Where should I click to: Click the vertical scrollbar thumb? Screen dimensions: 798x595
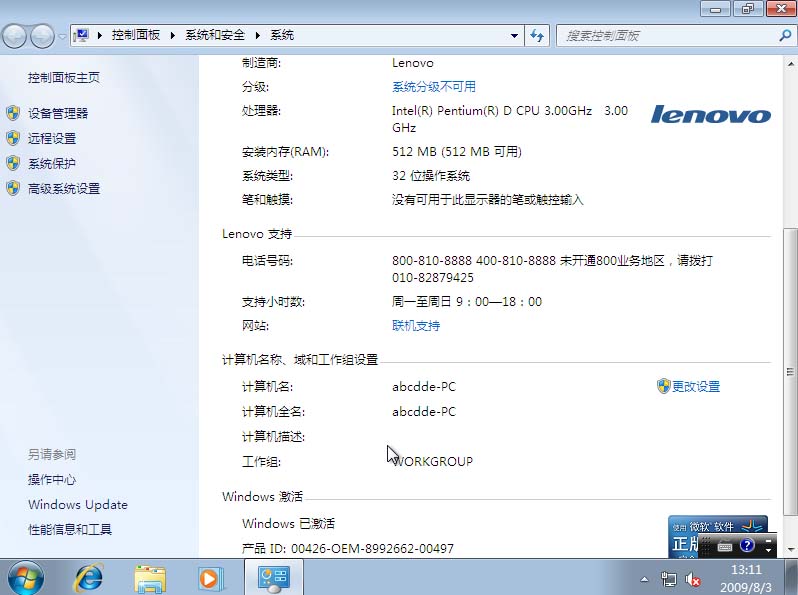point(790,372)
